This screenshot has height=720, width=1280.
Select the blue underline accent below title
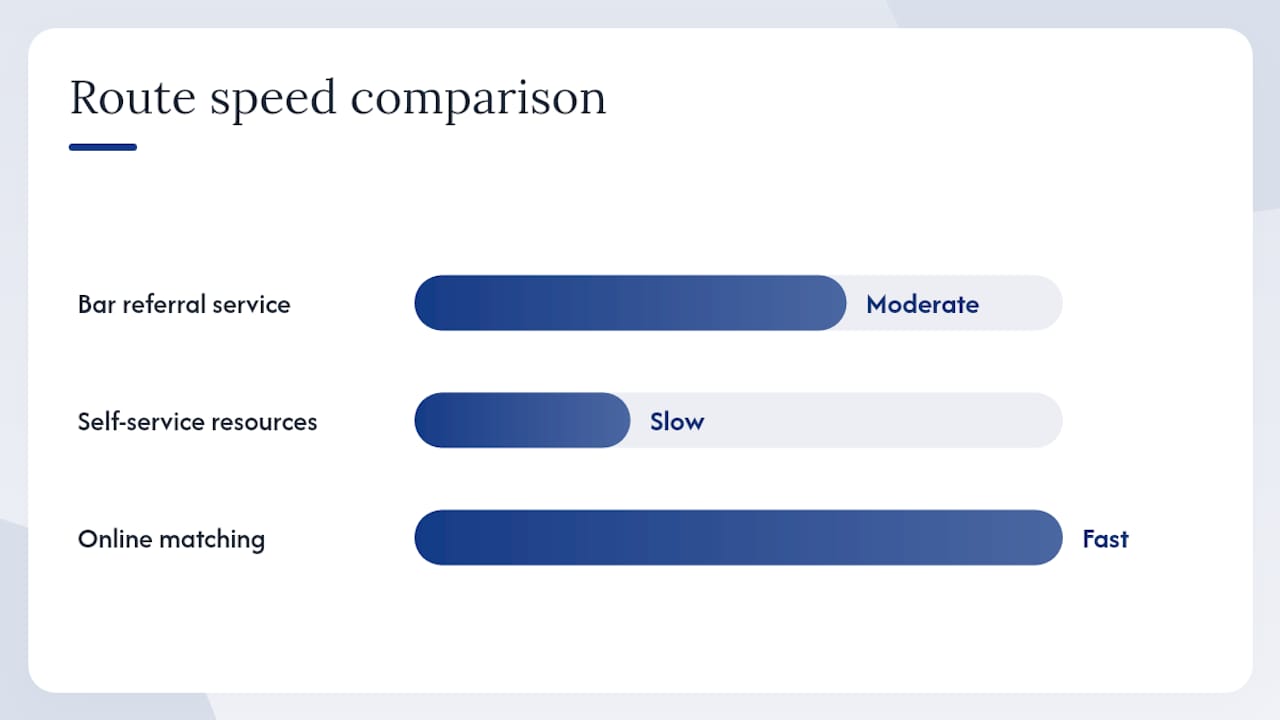pyautogui.click(x=103, y=147)
